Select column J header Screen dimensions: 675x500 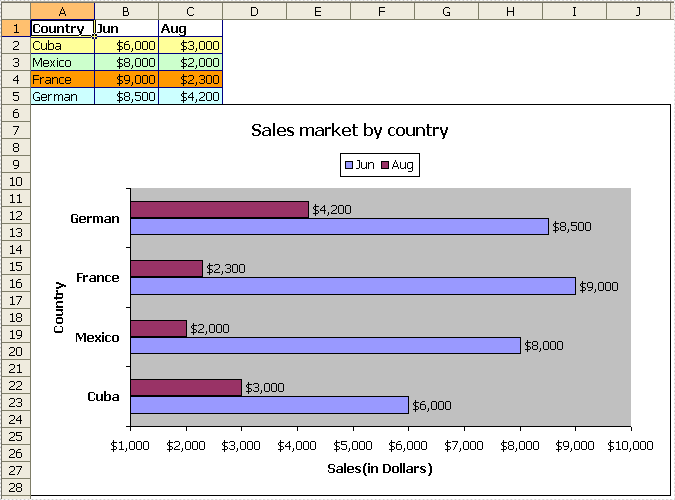pyautogui.click(x=639, y=12)
